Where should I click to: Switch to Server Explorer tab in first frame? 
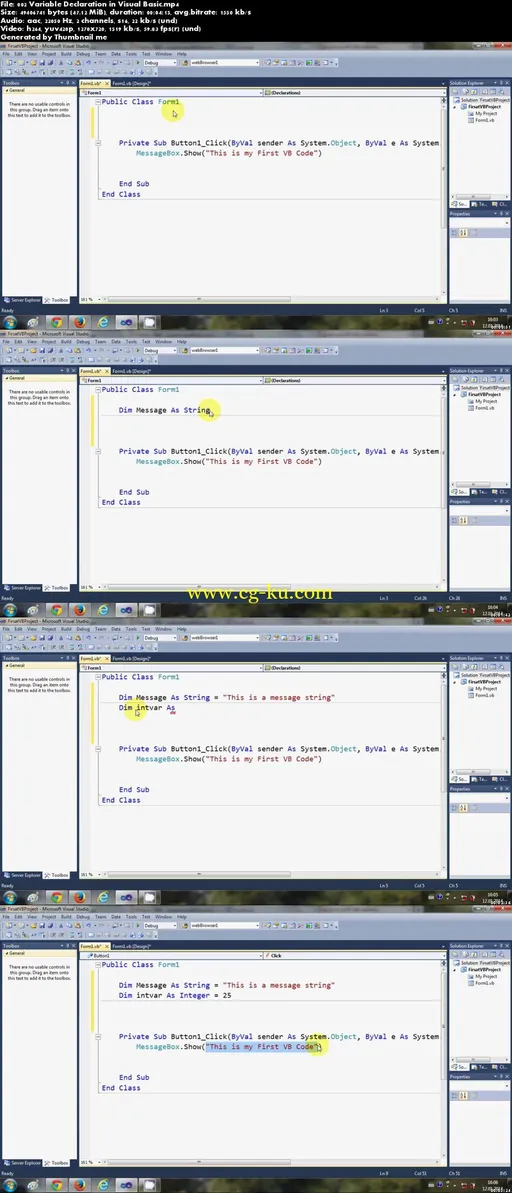click(21, 301)
